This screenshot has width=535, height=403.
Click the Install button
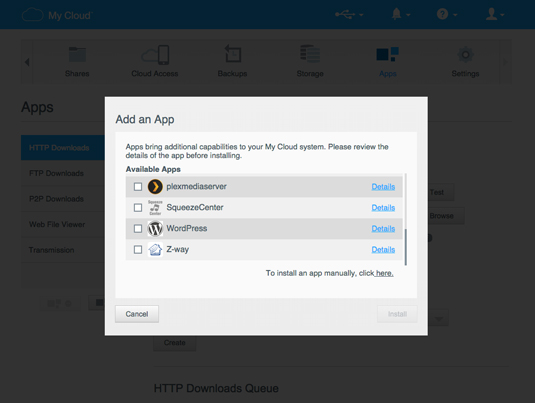(397, 314)
